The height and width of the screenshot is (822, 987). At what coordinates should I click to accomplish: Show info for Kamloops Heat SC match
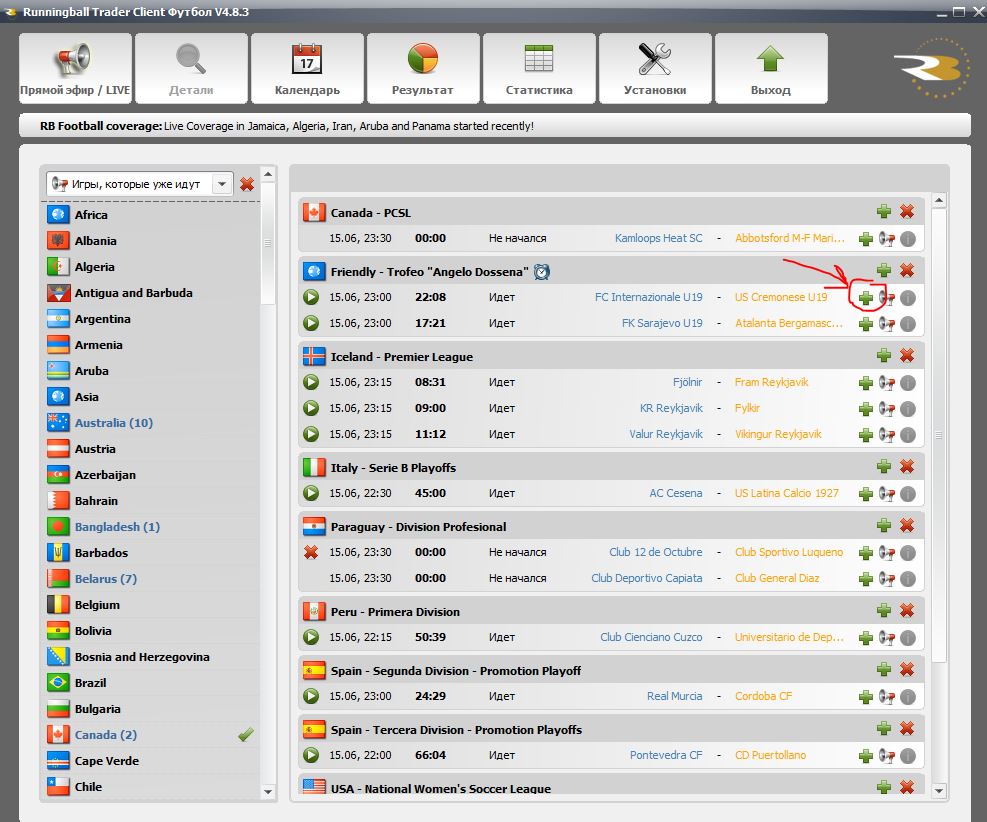[x=908, y=239]
